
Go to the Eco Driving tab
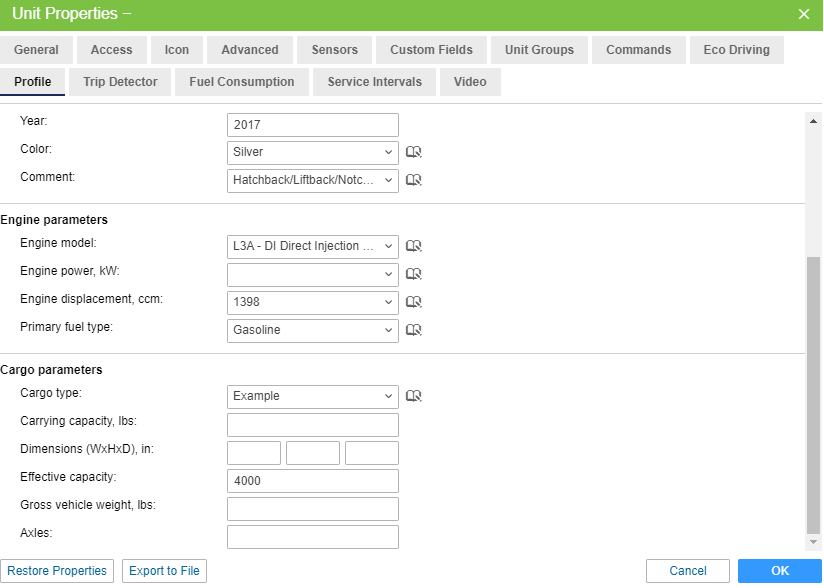coord(736,50)
